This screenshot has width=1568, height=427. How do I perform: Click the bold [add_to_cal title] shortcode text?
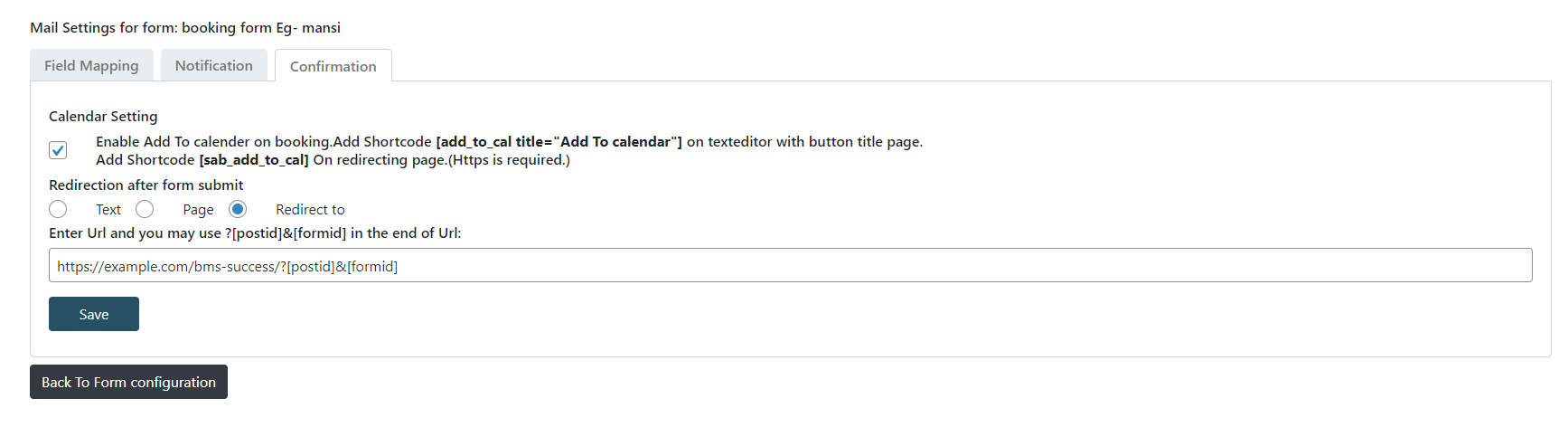(x=559, y=142)
